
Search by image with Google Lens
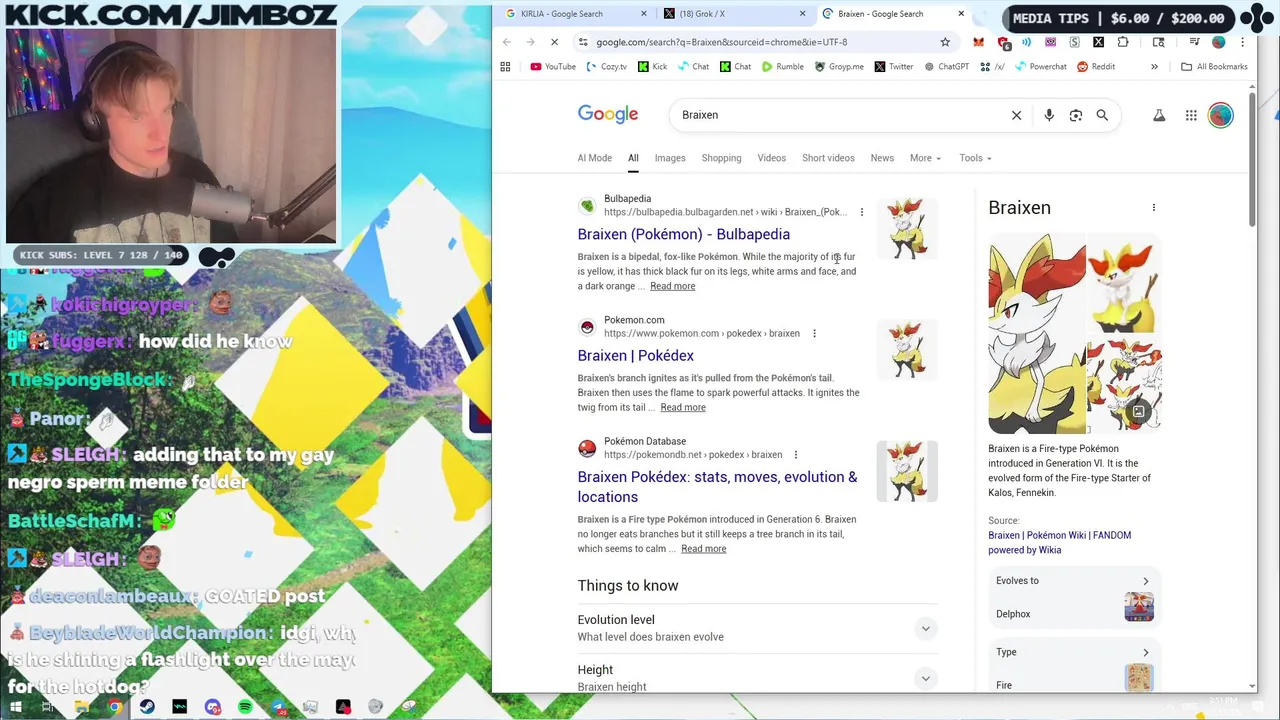click(x=1076, y=115)
